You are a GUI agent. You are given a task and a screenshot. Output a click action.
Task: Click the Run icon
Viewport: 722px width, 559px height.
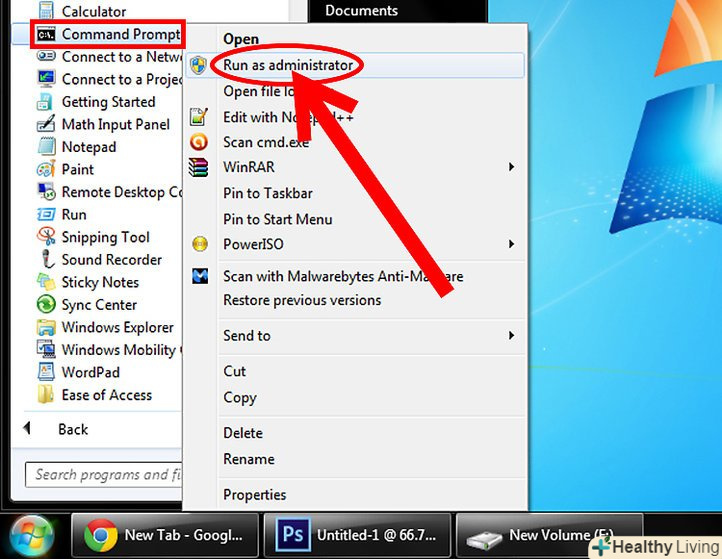pos(46,214)
